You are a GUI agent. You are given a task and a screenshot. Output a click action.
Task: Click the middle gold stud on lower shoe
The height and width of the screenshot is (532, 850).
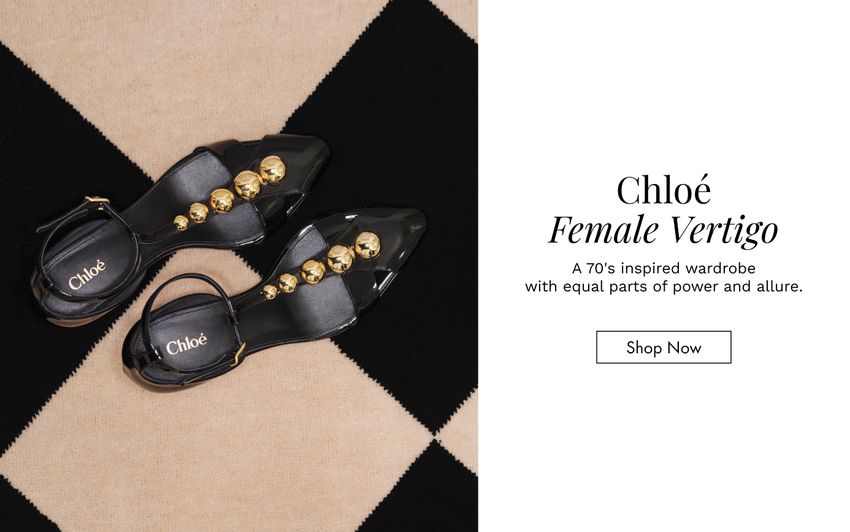tap(313, 271)
